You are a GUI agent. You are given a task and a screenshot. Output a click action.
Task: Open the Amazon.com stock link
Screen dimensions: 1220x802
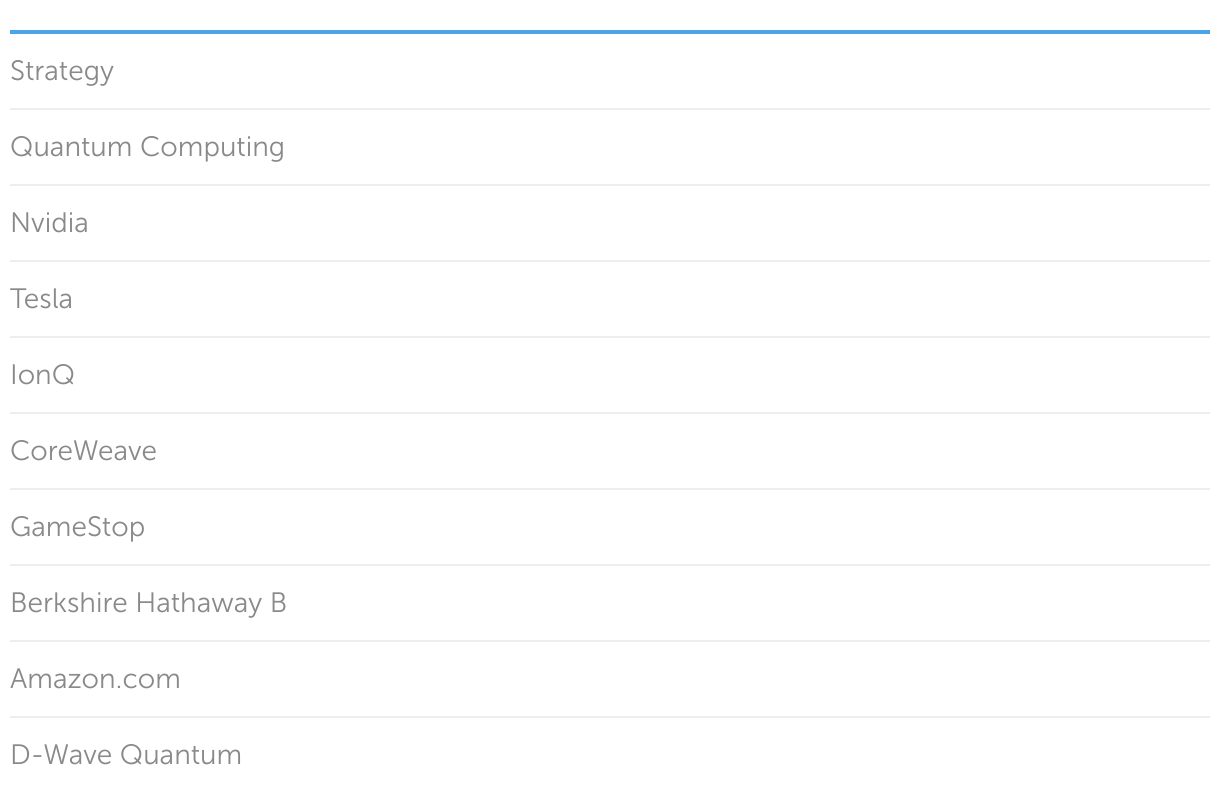point(95,679)
